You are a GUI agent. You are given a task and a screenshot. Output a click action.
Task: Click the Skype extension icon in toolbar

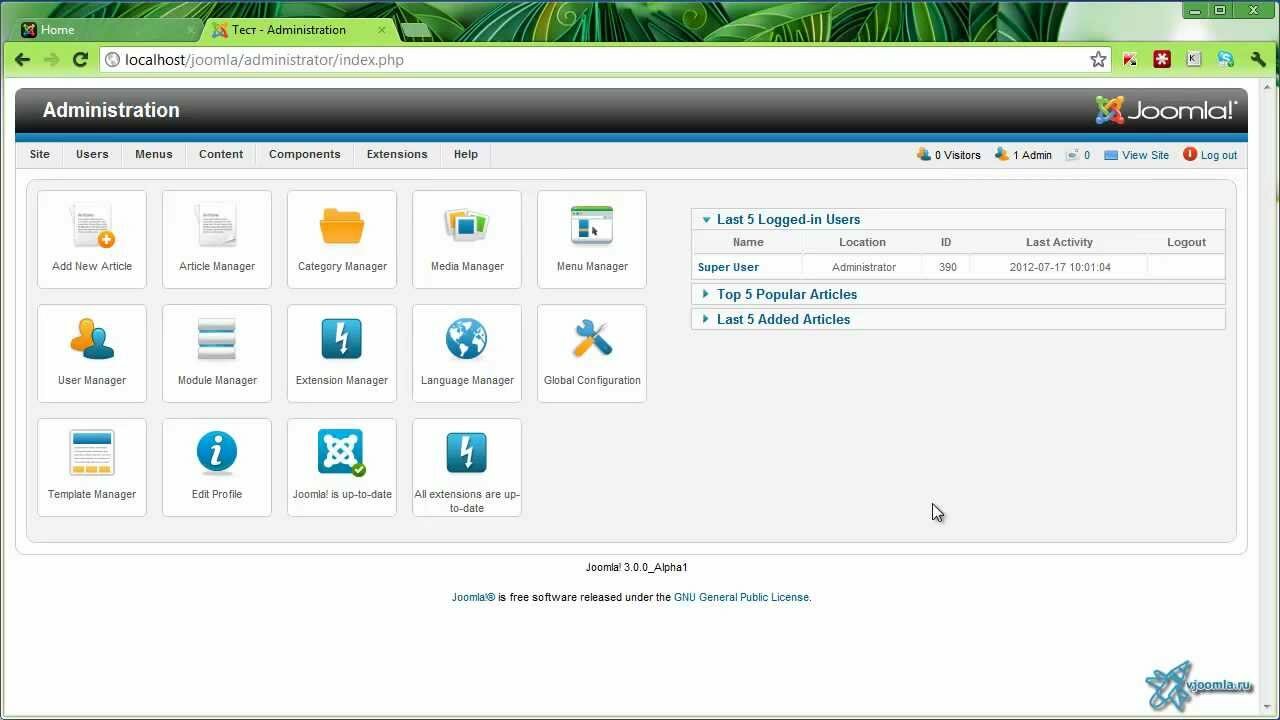coord(1225,60)
